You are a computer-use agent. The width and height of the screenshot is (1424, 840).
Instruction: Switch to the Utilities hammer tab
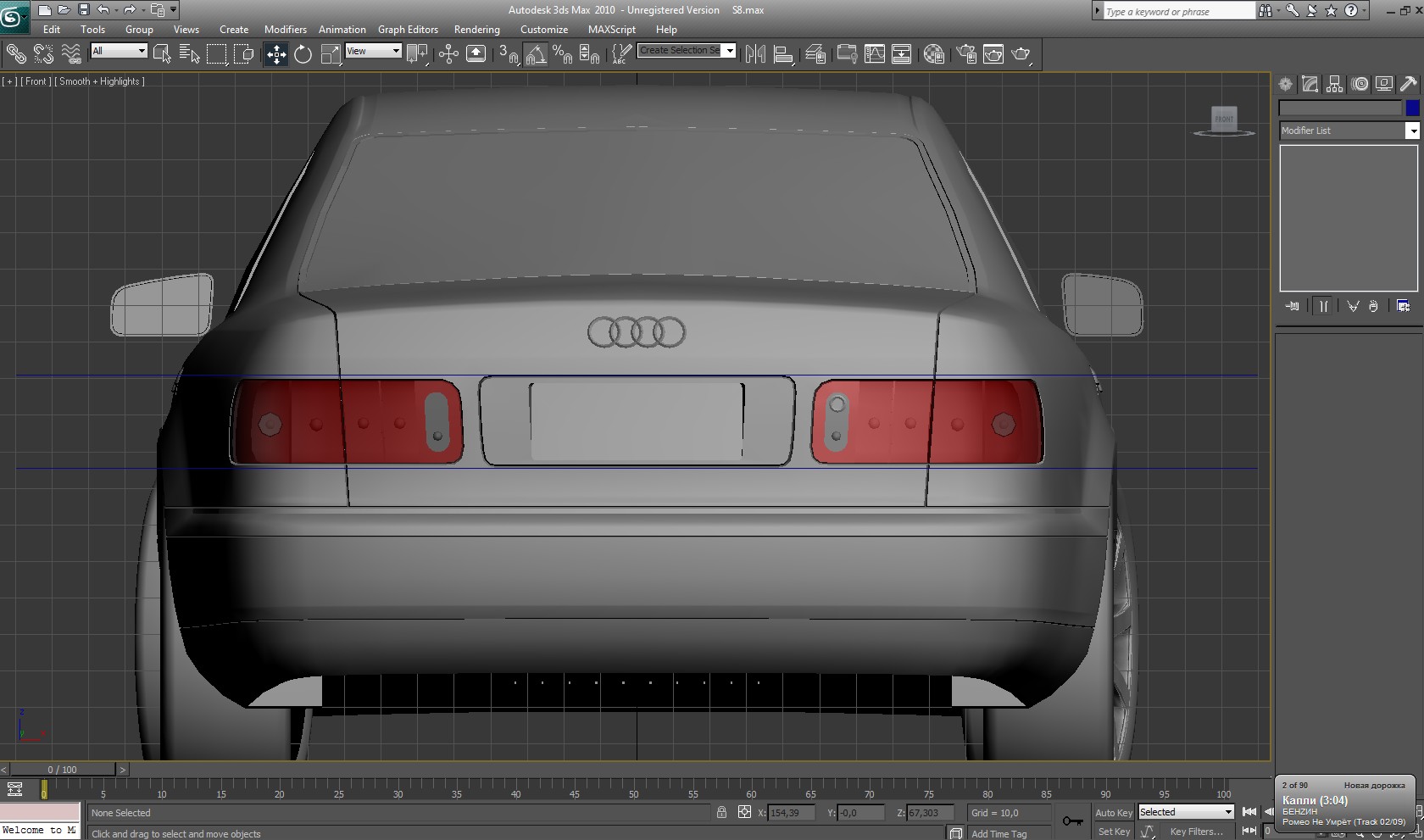(1408, 84)
